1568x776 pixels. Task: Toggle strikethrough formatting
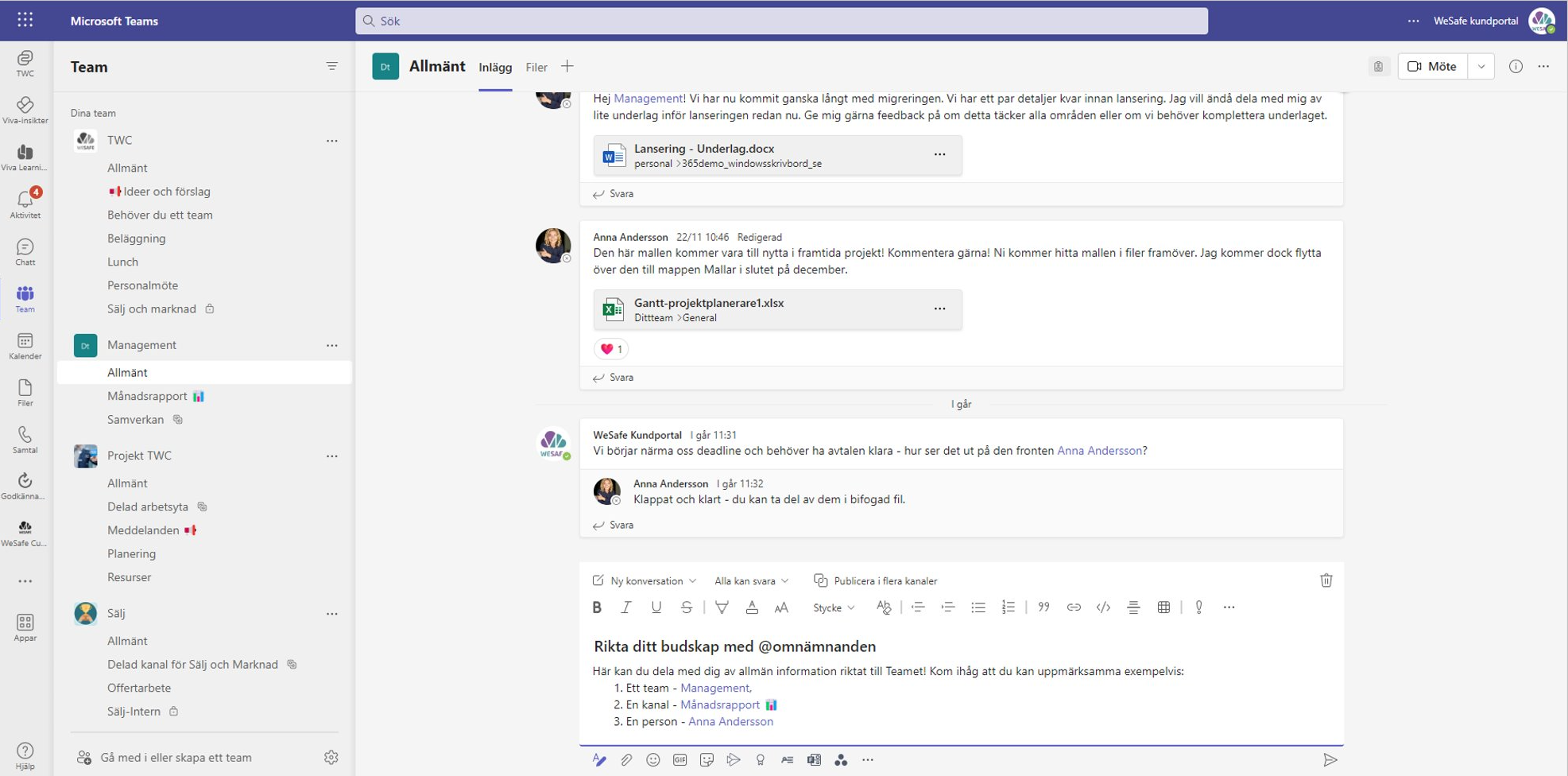[687, 607]
